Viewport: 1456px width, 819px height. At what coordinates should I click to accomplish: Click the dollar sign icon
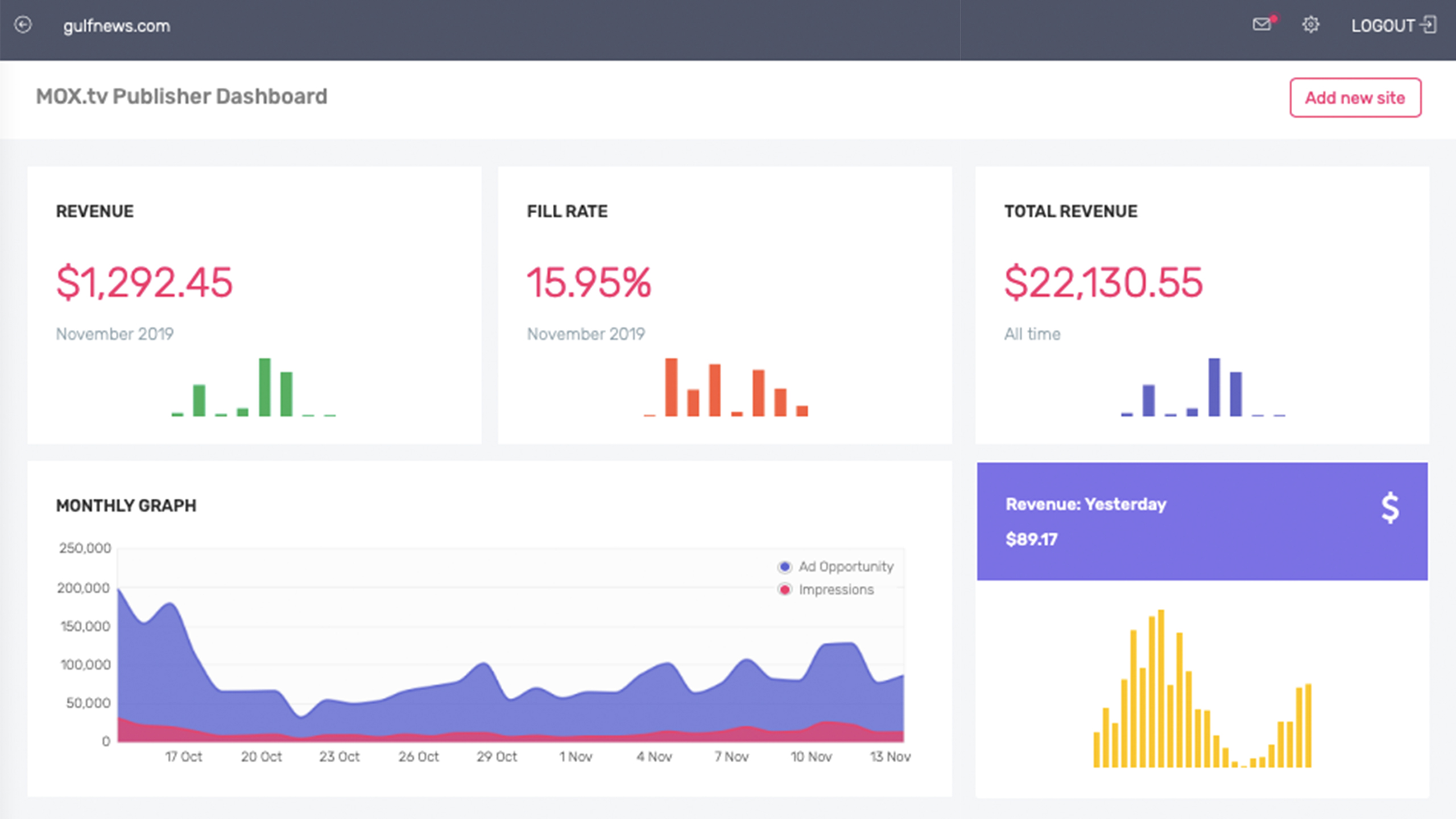point(1389,507)
